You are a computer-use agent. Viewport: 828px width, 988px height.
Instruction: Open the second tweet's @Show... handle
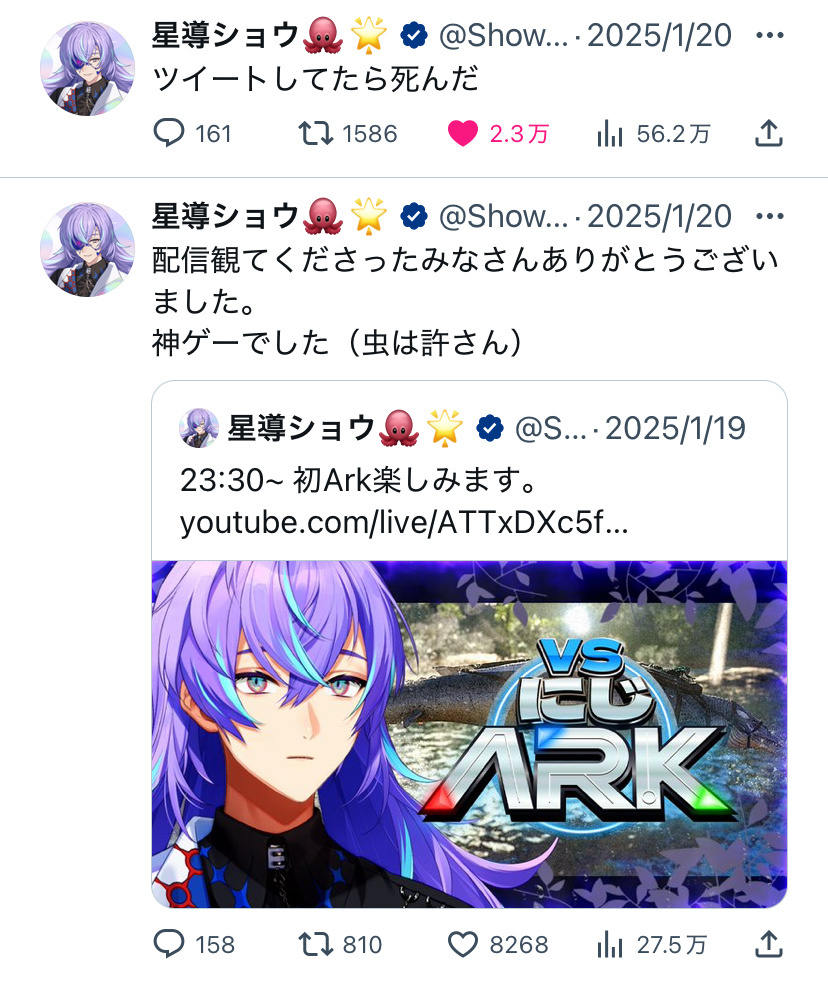click(503, 216)
